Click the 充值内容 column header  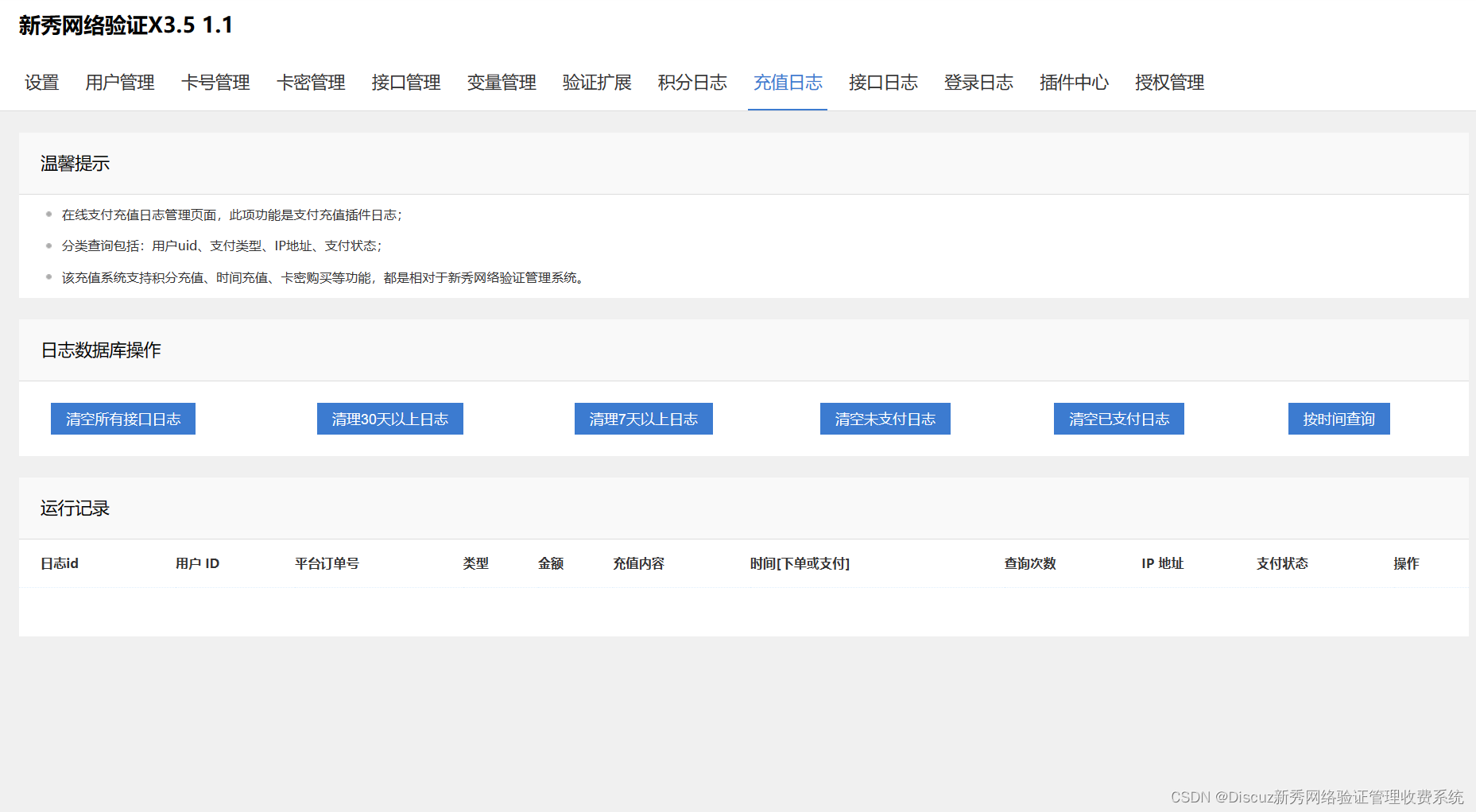(x=638, y=563)
